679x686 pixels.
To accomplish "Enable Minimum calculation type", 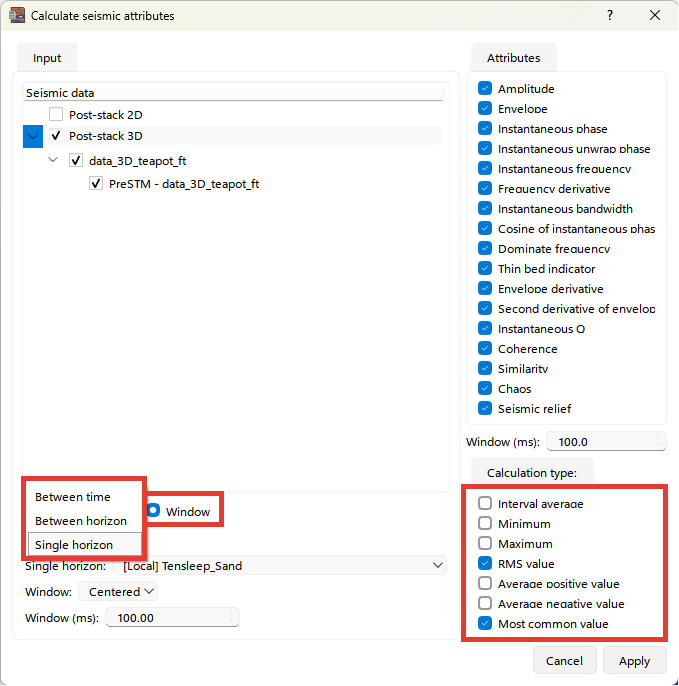I will click(485, 524).
